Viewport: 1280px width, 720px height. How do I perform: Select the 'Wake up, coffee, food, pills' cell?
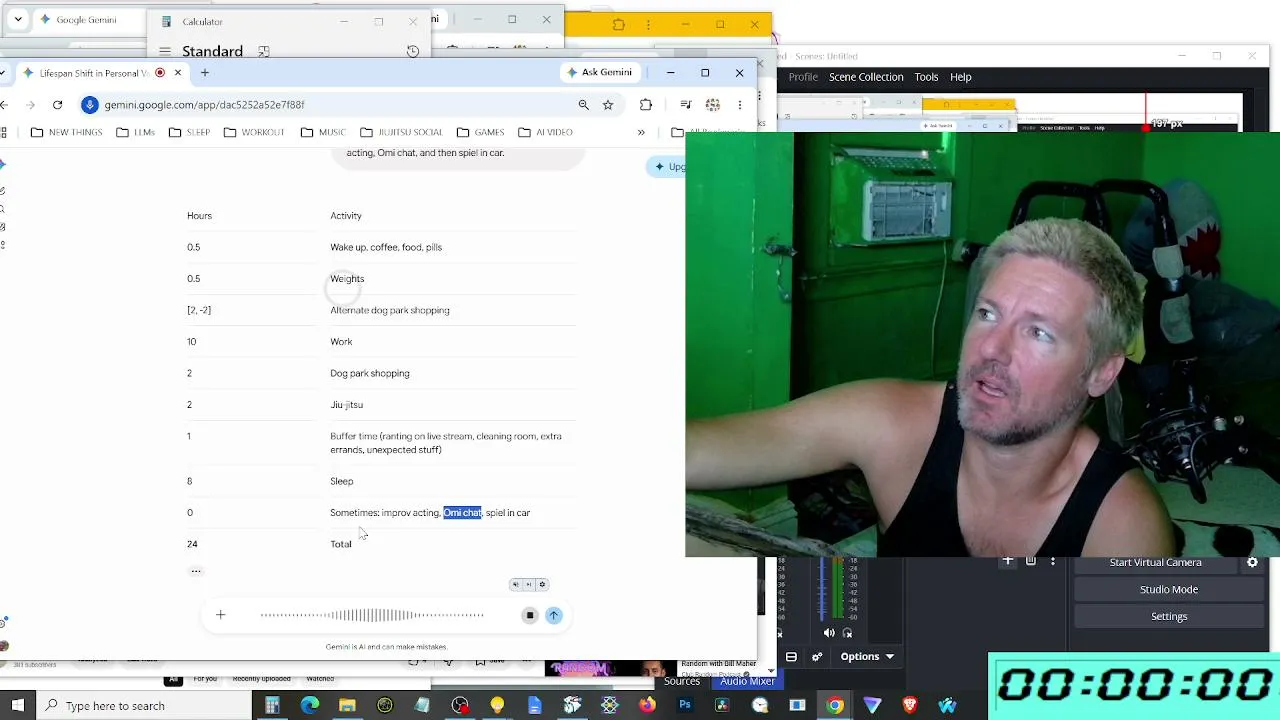click(386, 247)
